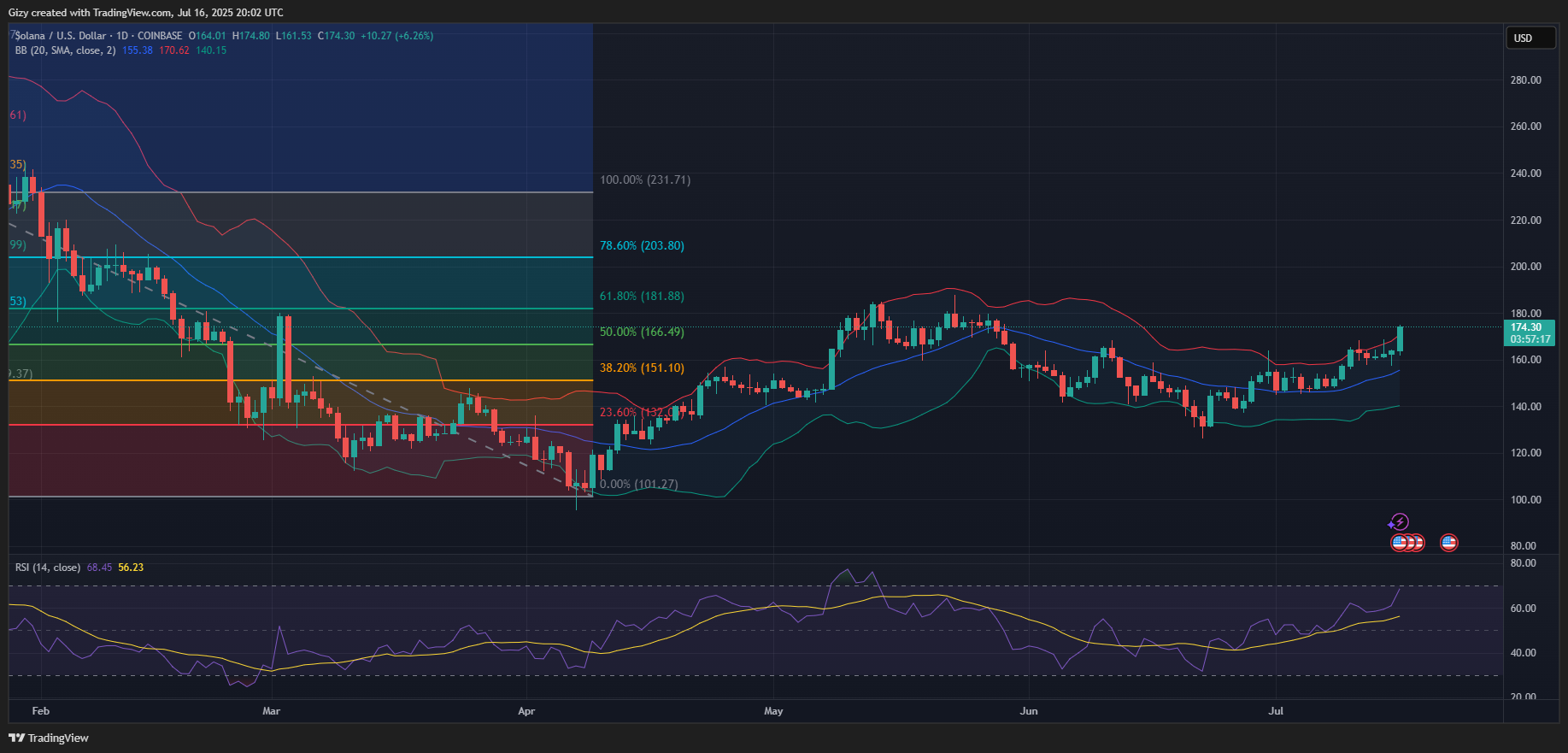
Task: Click 60.00 on the RSI axis
Action: (x=1524, y=609)
